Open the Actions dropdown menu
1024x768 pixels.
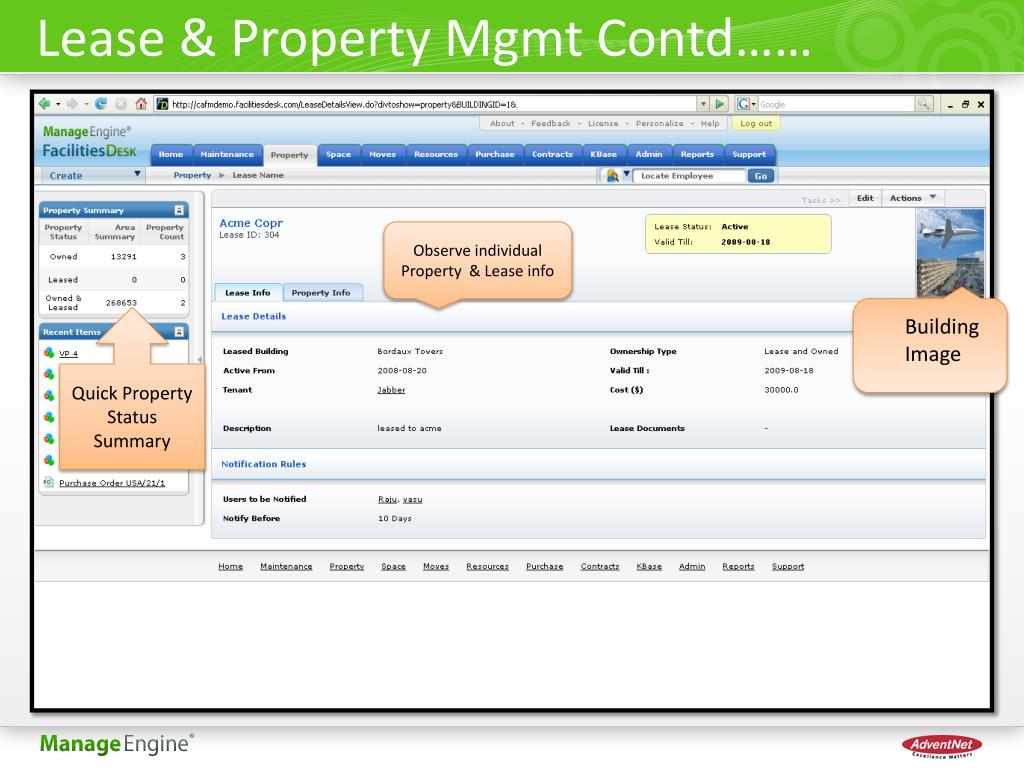(x=913, y=198)
